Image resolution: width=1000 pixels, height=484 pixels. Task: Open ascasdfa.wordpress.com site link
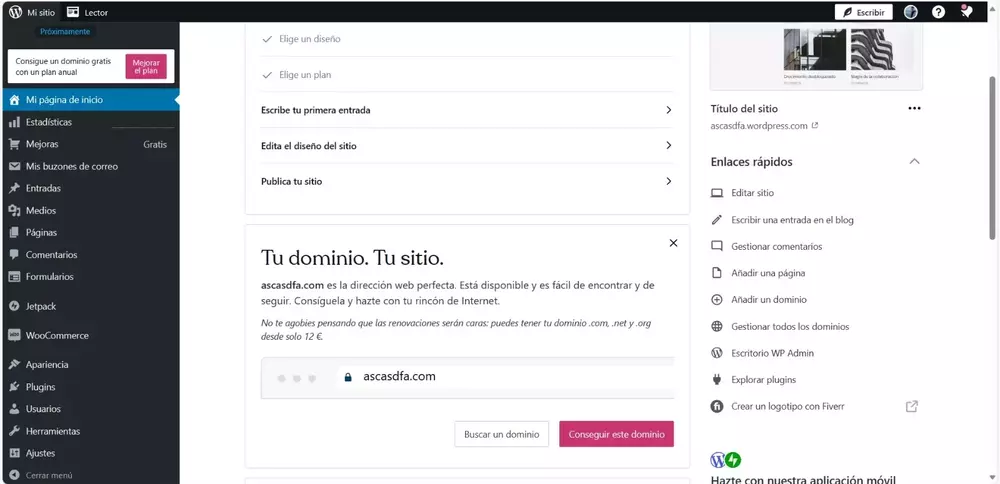click(x=764, y=126)
